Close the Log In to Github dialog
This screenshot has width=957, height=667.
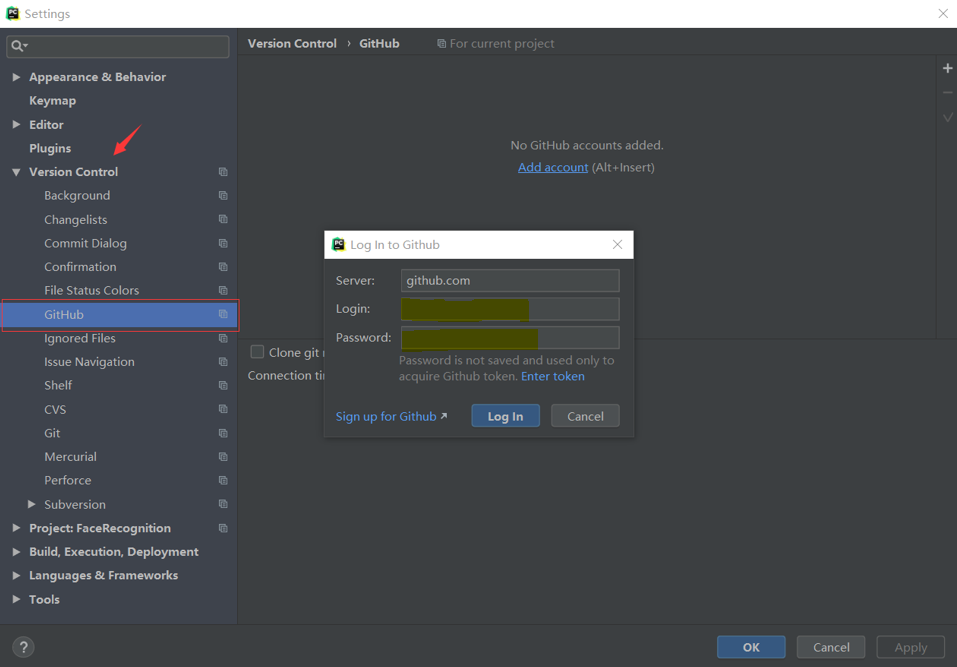click(617, 245)
